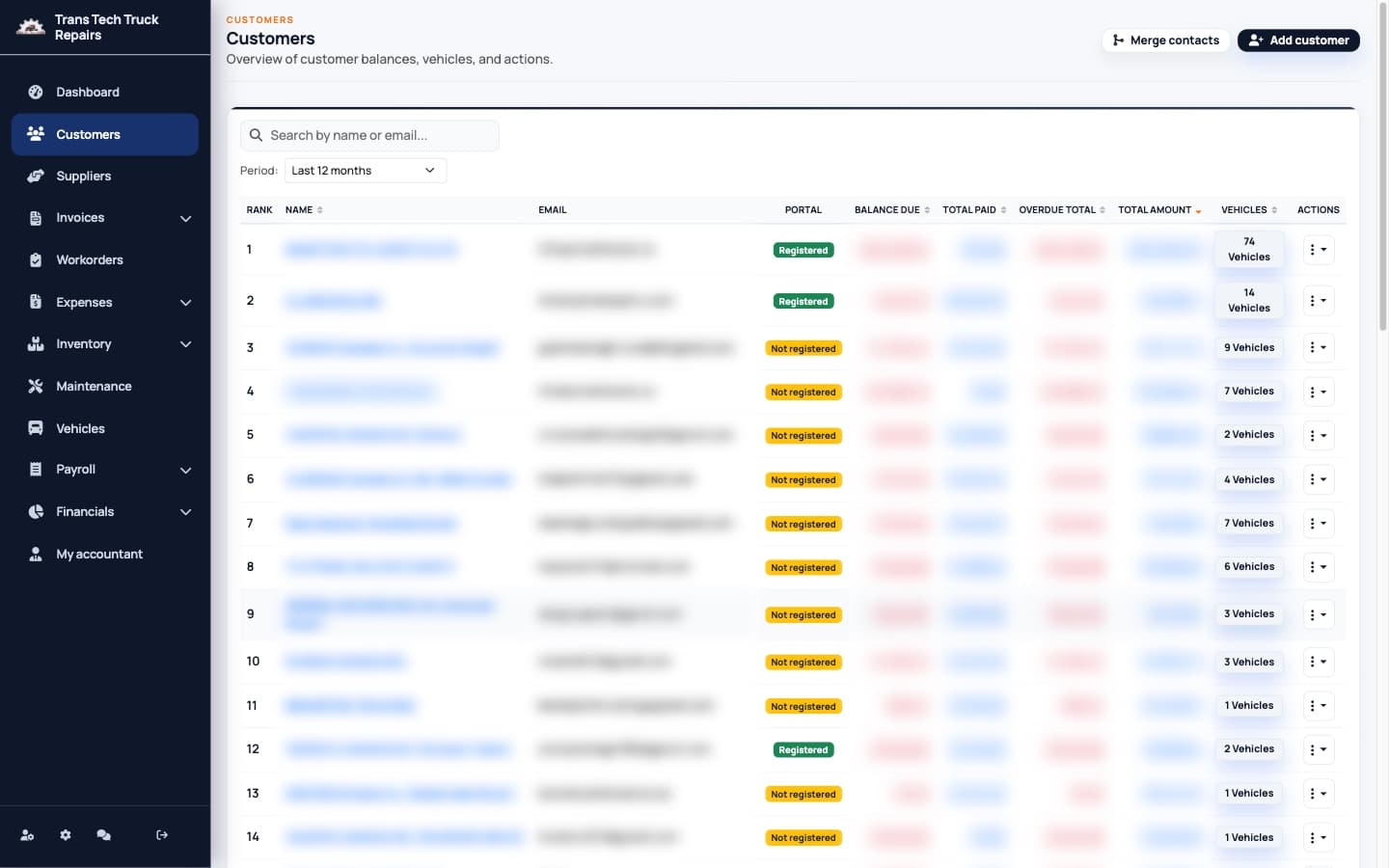The height and width of the screenshot is (868, 1389).
Task: Open Vehicles in the sidebar
Action: [x=105, y=428]
